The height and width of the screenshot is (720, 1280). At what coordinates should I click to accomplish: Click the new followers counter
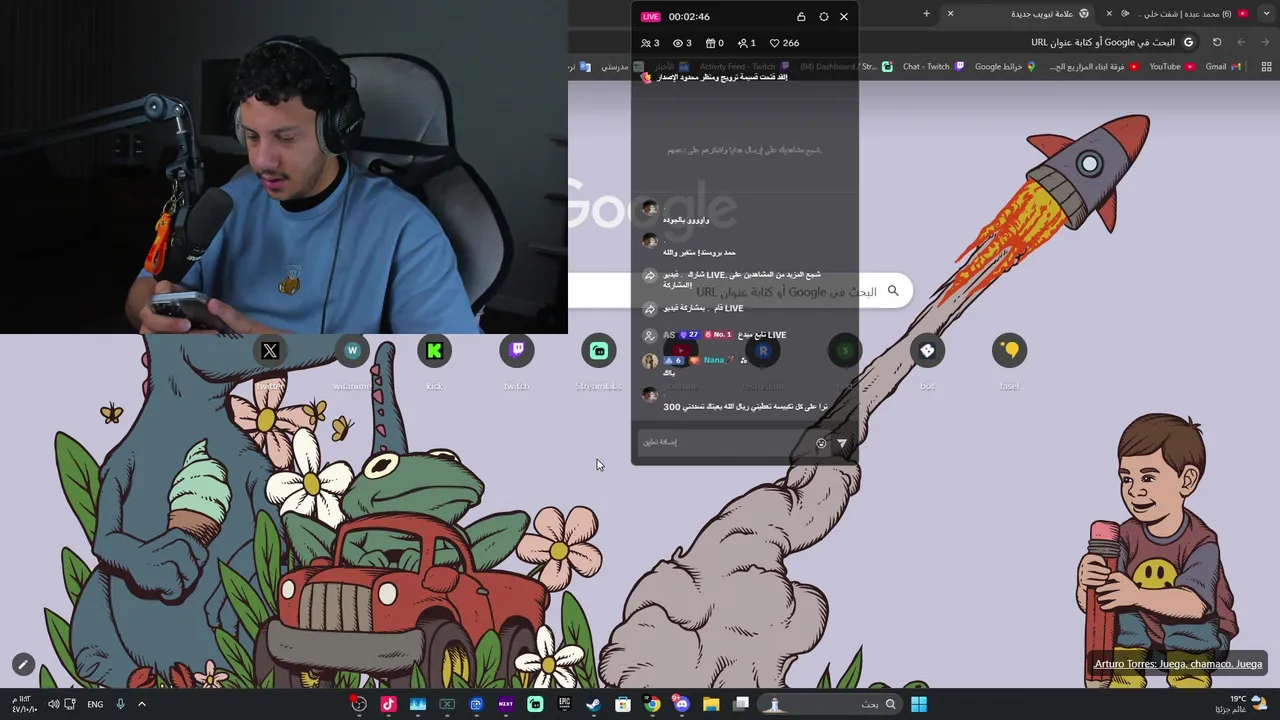(x=746, y=43)
